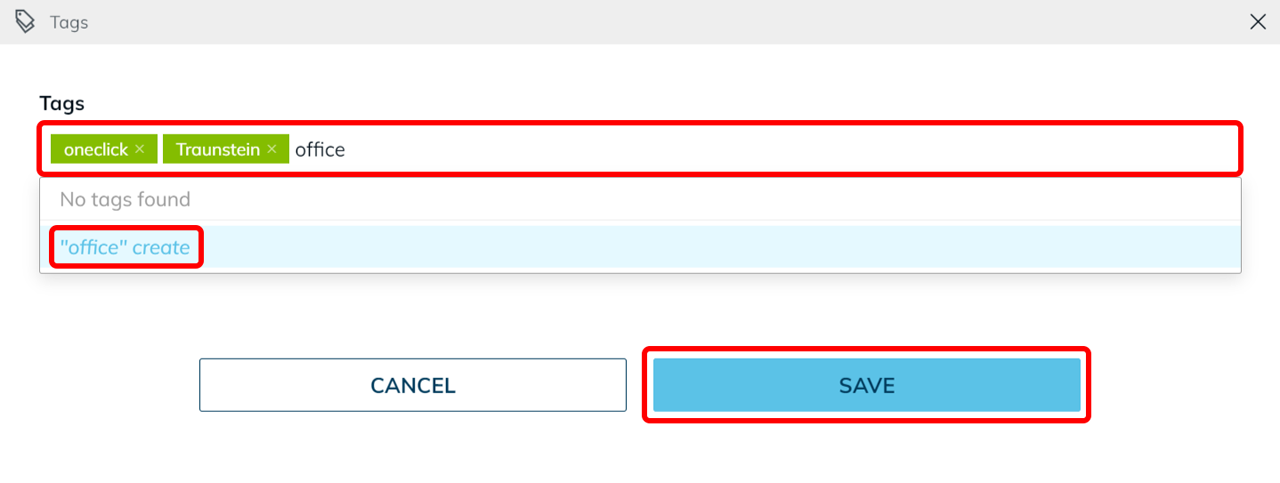Click the Tags title text in header

click(69, 22)
